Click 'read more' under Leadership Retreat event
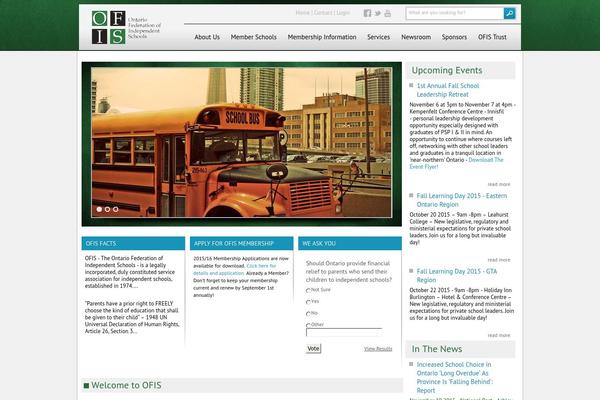 pos(499,184)
